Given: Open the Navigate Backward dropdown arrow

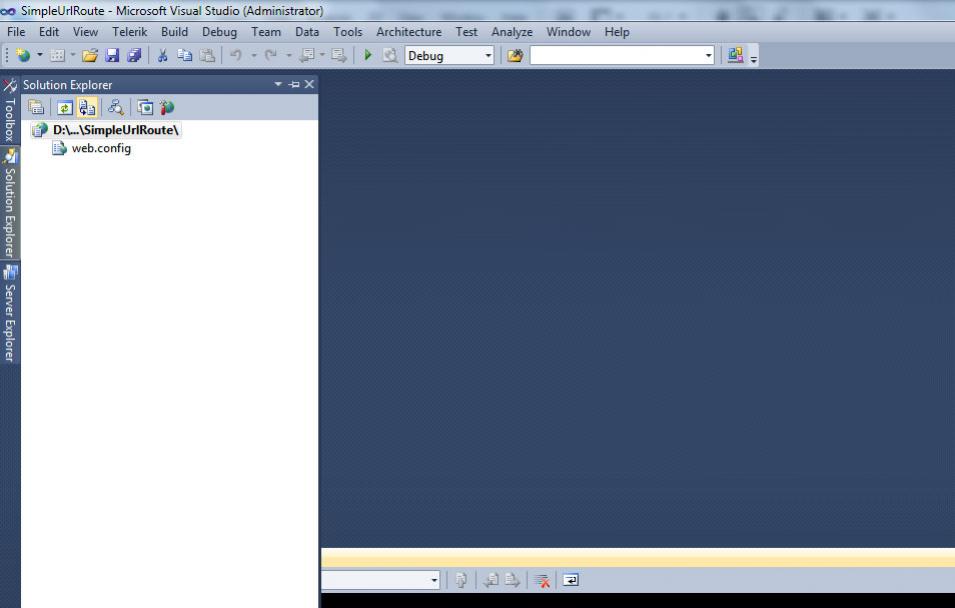Looking at the screenshot, I should 322,55.
